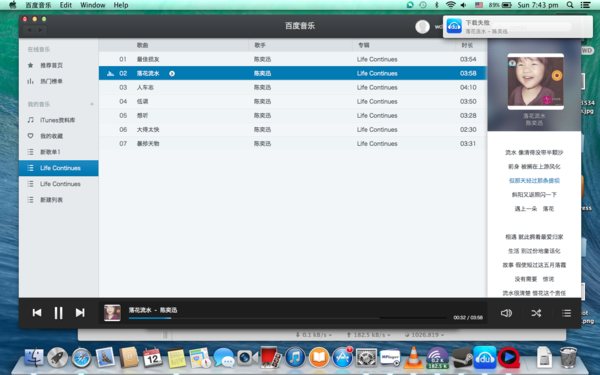This screenshot has width=600, height=375.
Task: Click the 02:30 duration cell
Action: (x=468, y=130)
